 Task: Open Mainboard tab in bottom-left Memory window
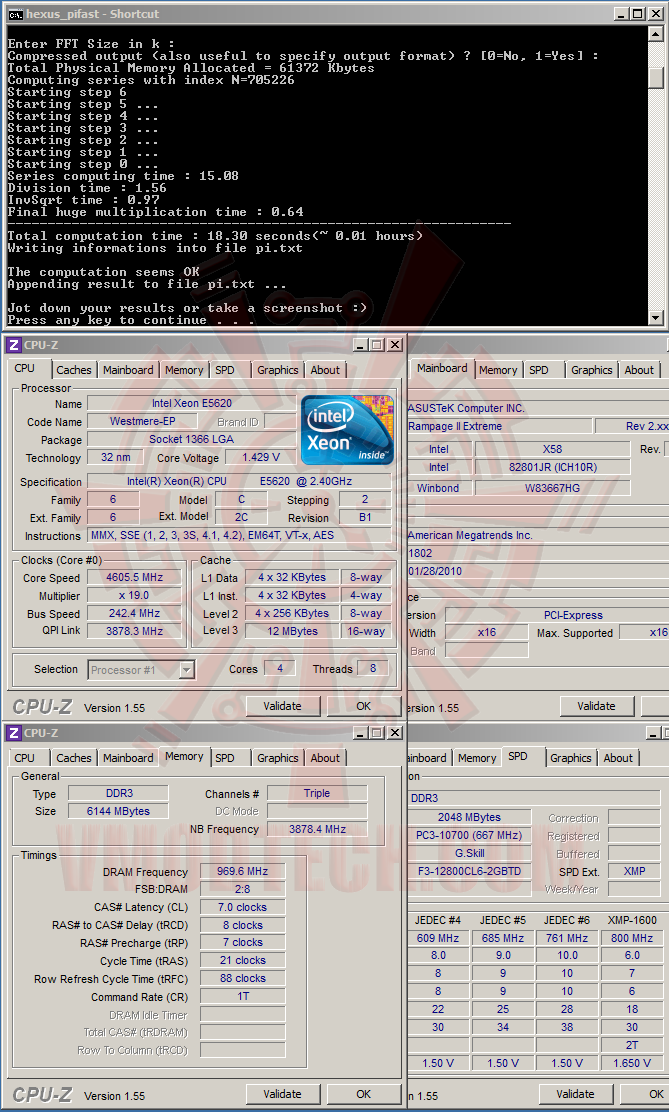coord(128,757)
